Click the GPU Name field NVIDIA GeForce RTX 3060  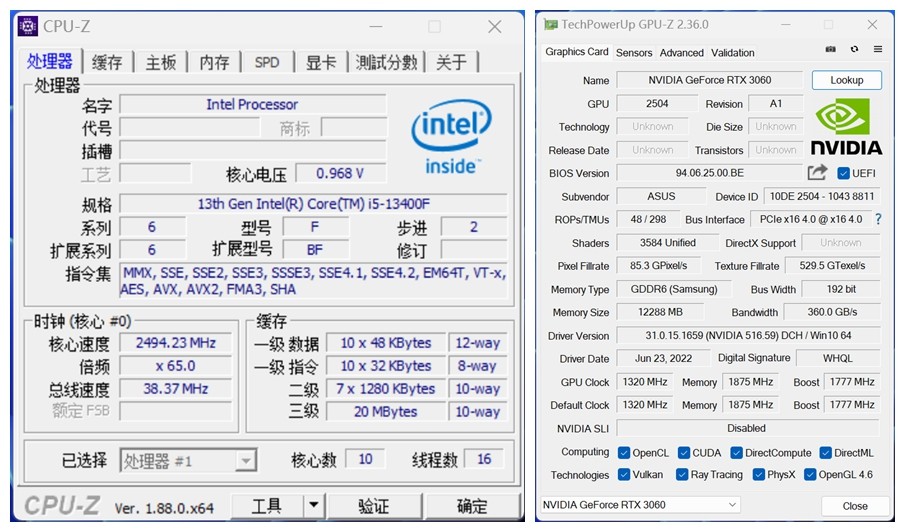click(710, 80)
